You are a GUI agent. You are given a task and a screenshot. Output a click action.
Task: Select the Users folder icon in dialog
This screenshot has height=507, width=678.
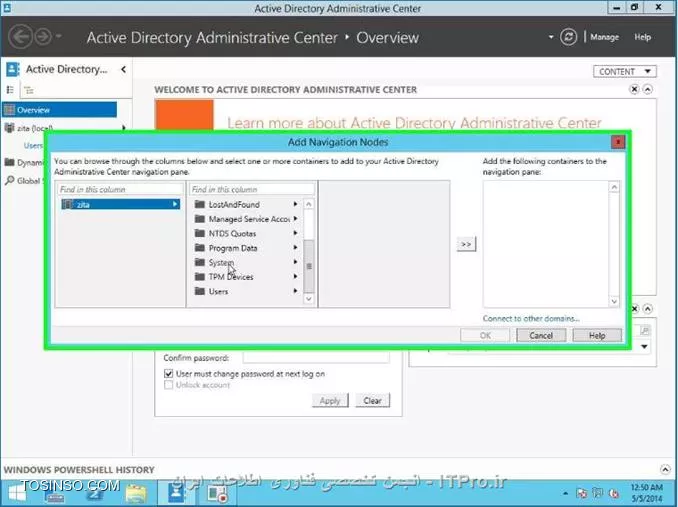click(199, 291)
